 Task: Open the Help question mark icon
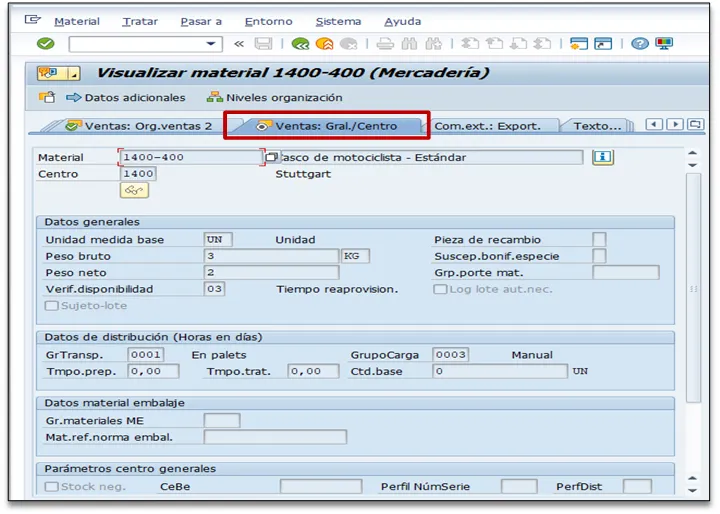tap(640, 44)
